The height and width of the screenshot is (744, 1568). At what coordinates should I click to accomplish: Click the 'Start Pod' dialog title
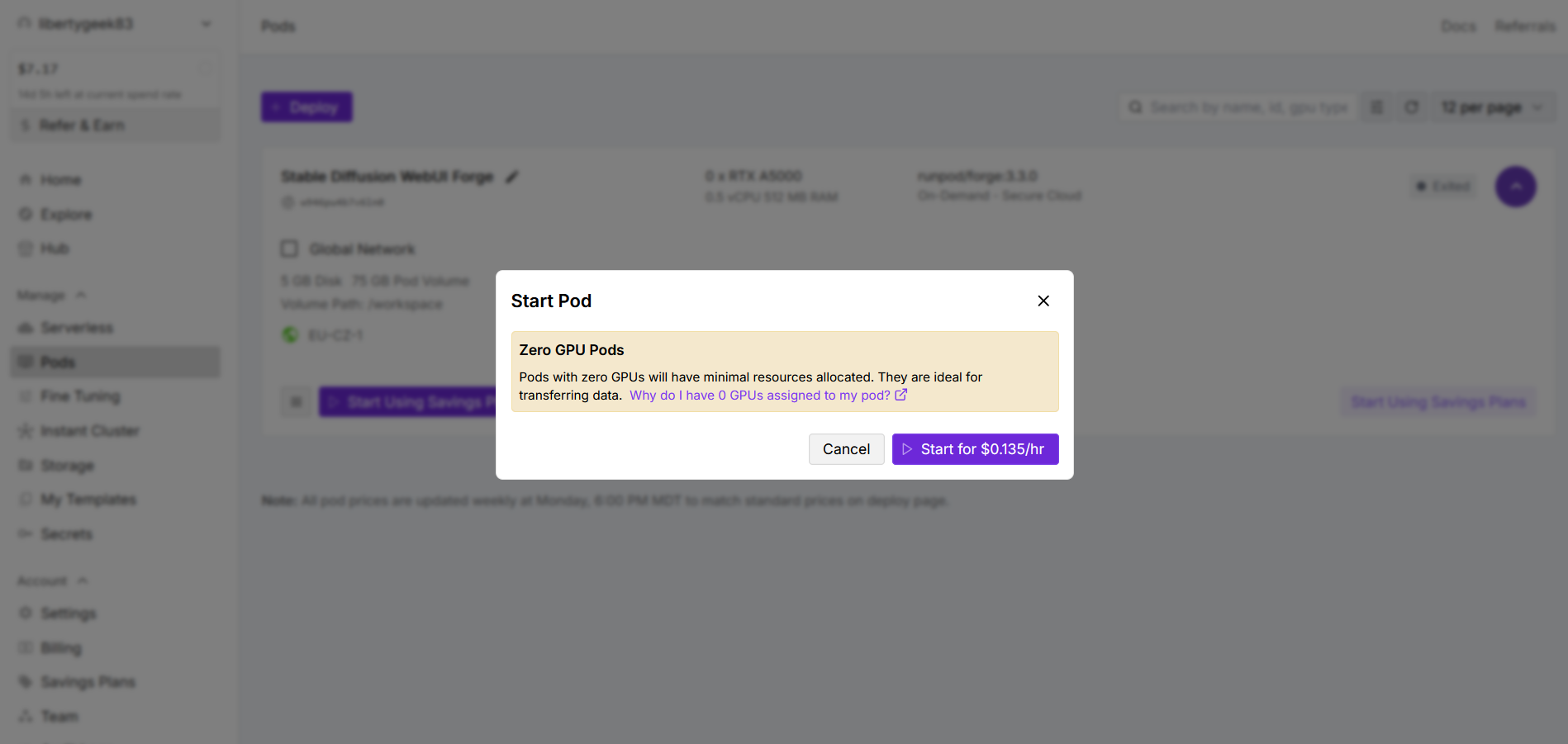(551, 301)
